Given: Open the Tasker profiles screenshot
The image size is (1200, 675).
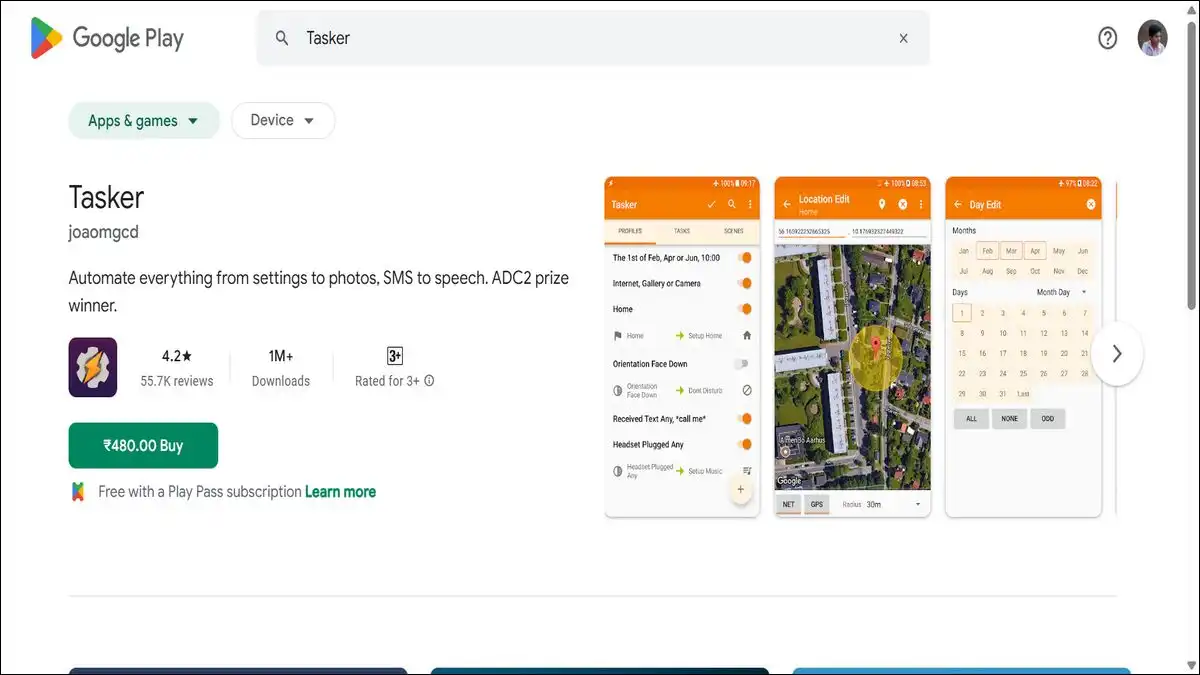Looking at the screenshot, I should tap(682, 347).
